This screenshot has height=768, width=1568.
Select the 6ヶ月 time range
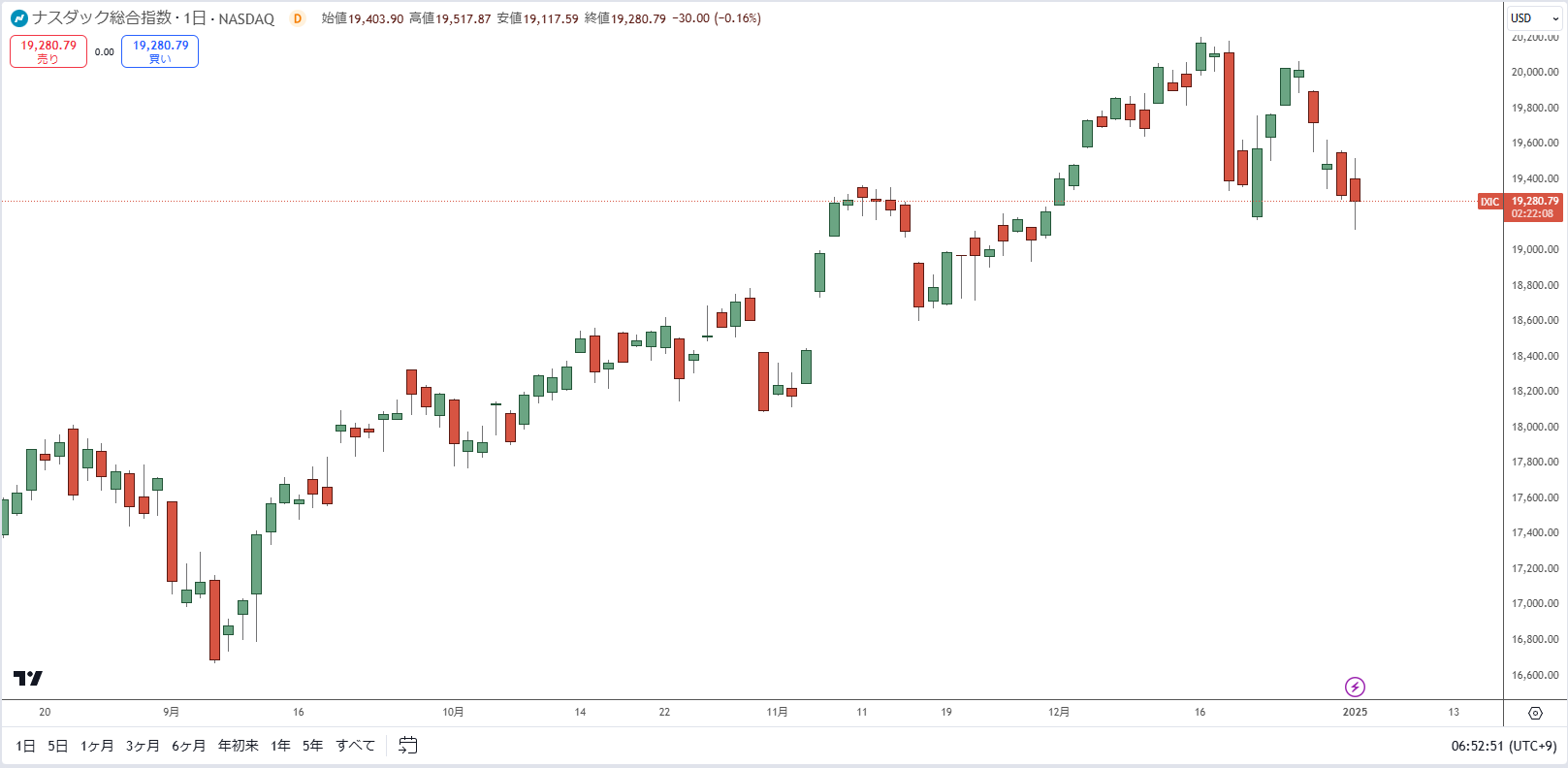point(189,746)
